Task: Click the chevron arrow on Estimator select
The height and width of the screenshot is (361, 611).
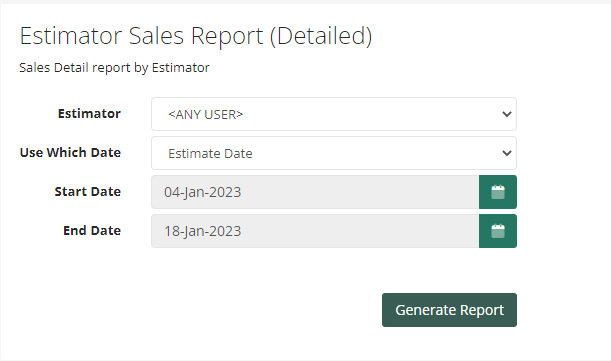Action: pos(507,114)
